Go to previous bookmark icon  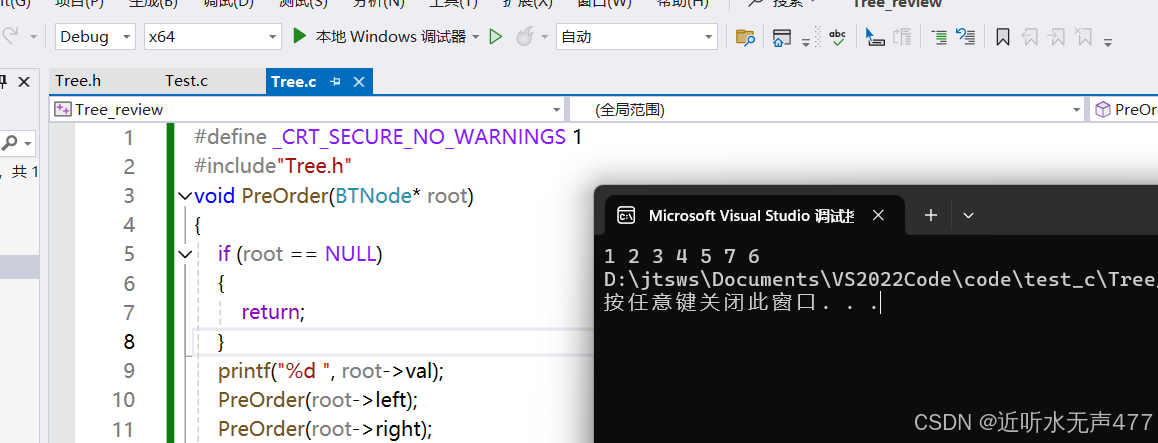tap(1031, 37)
